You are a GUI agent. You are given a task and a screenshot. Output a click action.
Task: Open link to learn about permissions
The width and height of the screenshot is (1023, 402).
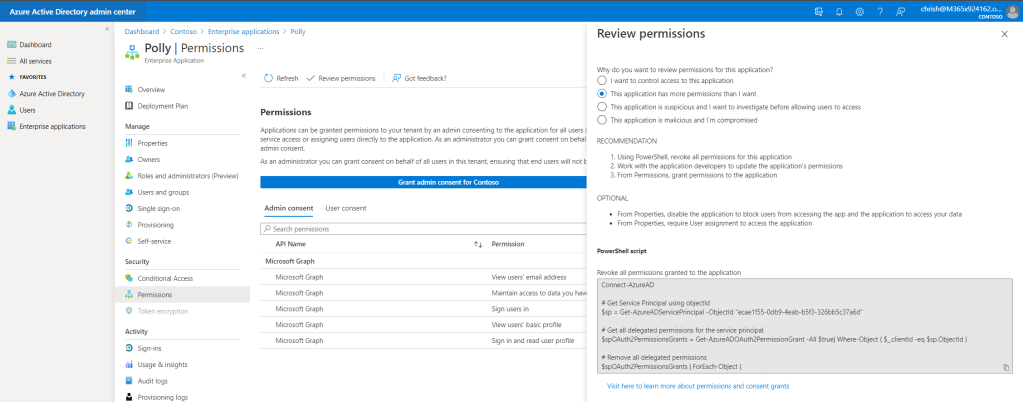point(698,385)
